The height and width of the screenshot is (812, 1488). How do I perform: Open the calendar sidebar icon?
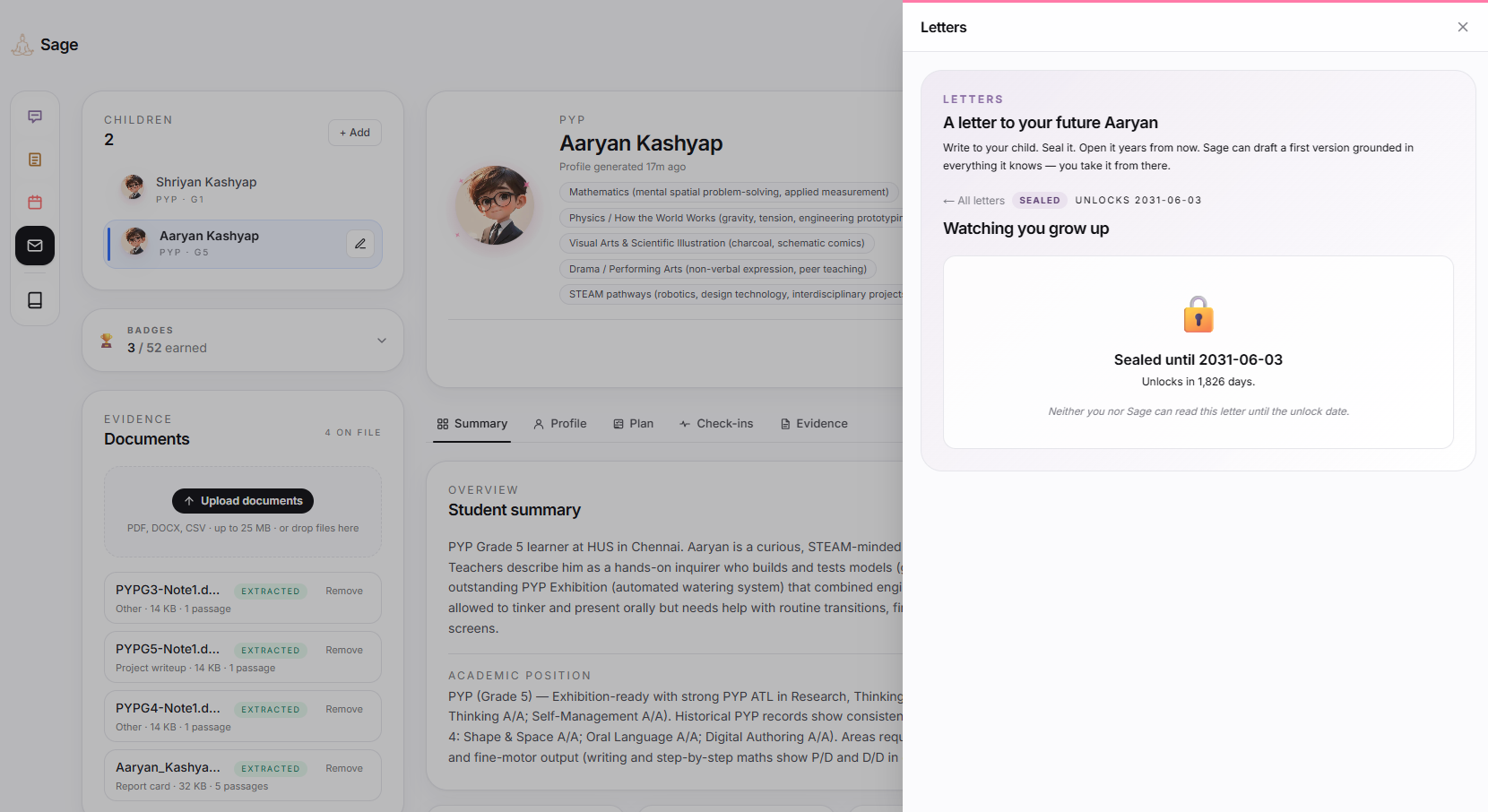click(35, 203)
